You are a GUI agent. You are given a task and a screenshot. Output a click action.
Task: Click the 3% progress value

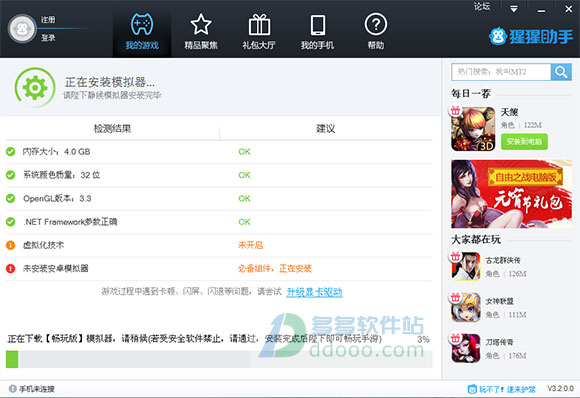tap(424, 339)
